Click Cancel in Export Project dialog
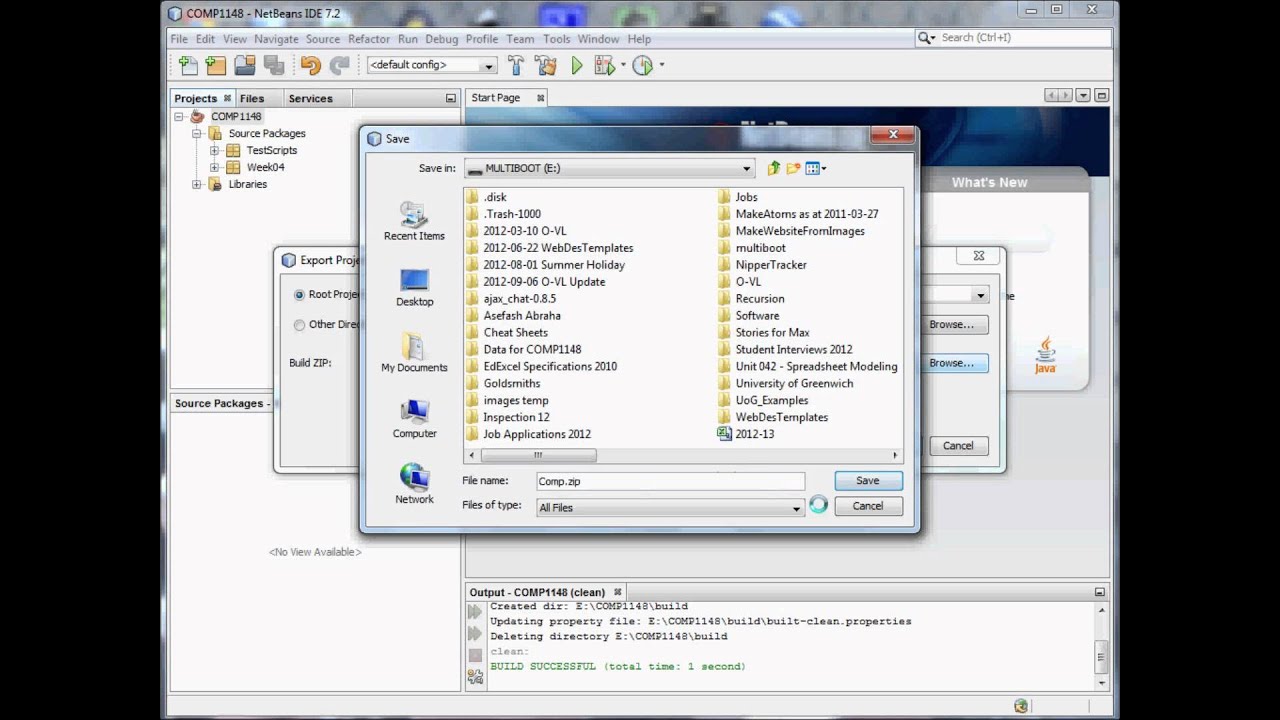The height and width of the screenshot is (720, 1280). (x=958, y=446)
